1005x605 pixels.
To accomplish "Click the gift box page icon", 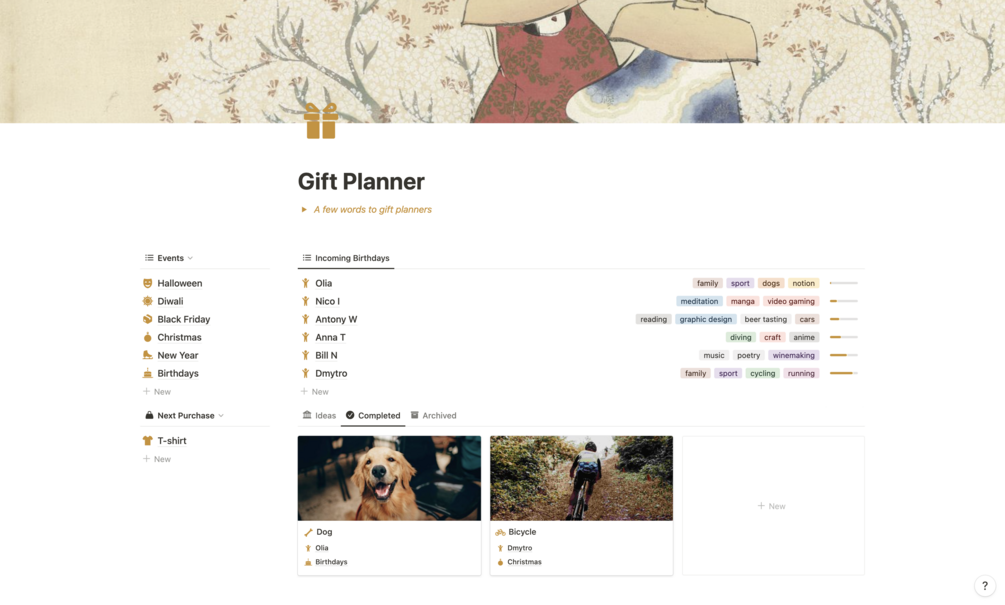I will tap(321, 121).
